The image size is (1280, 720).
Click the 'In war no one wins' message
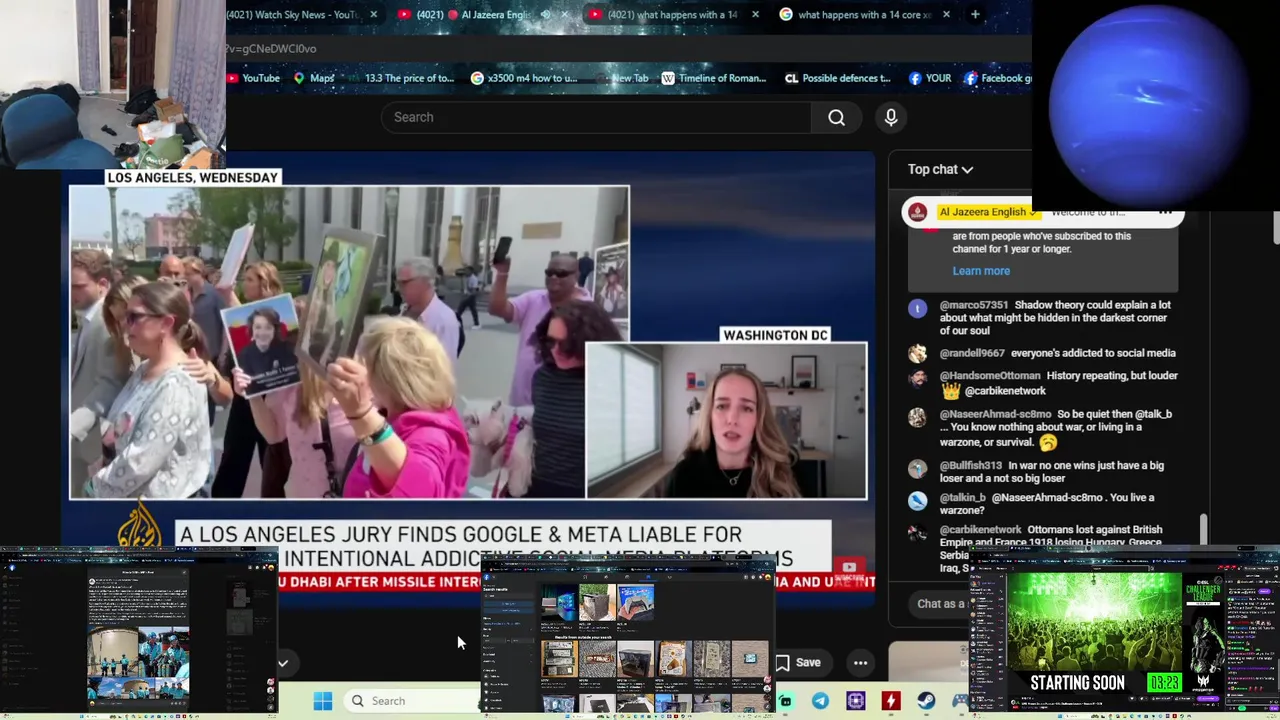pyautogui.click(x=1052, y=472)
